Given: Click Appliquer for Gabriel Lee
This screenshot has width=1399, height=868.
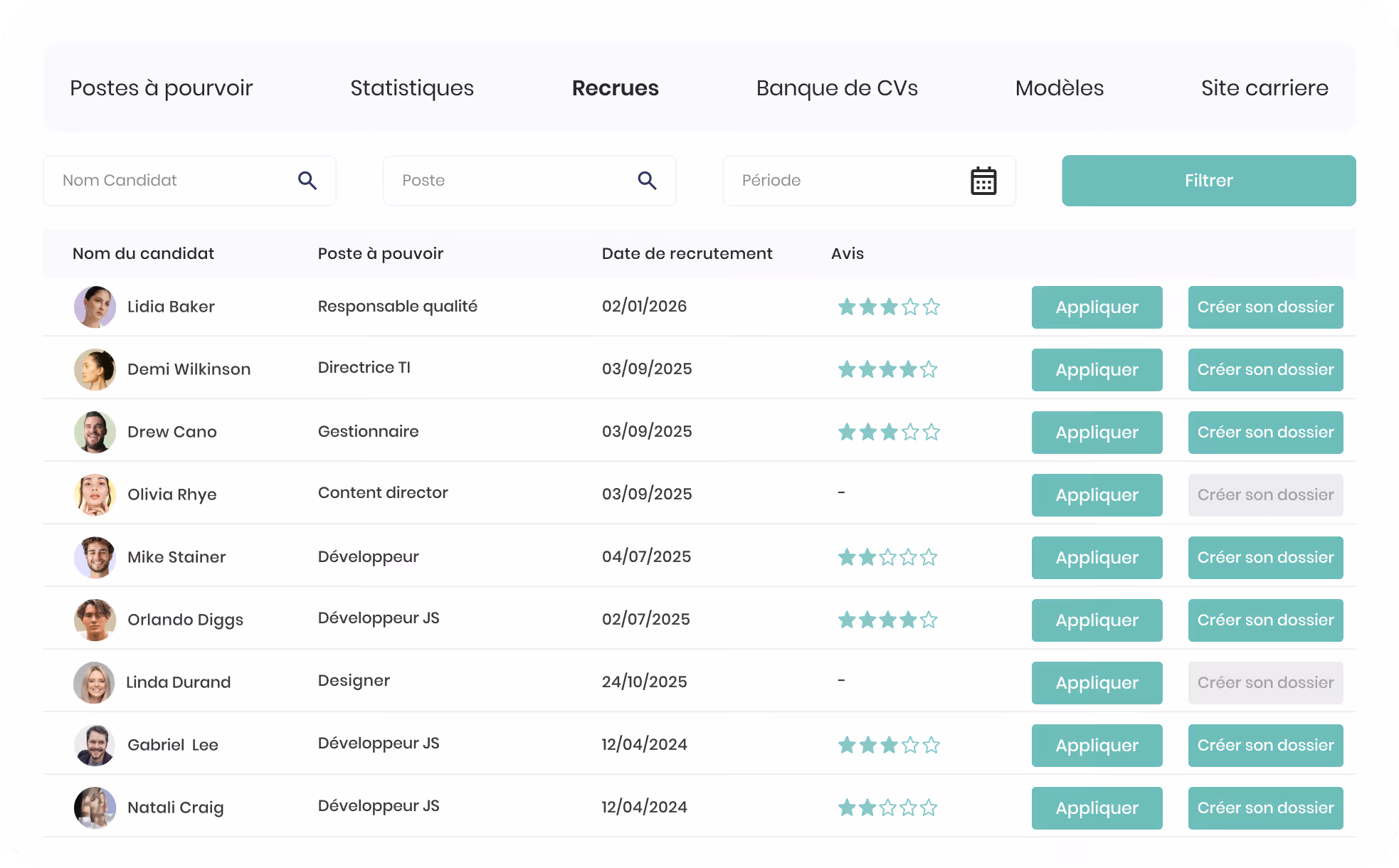Looking at the screenshot, I should (1097, 746).
